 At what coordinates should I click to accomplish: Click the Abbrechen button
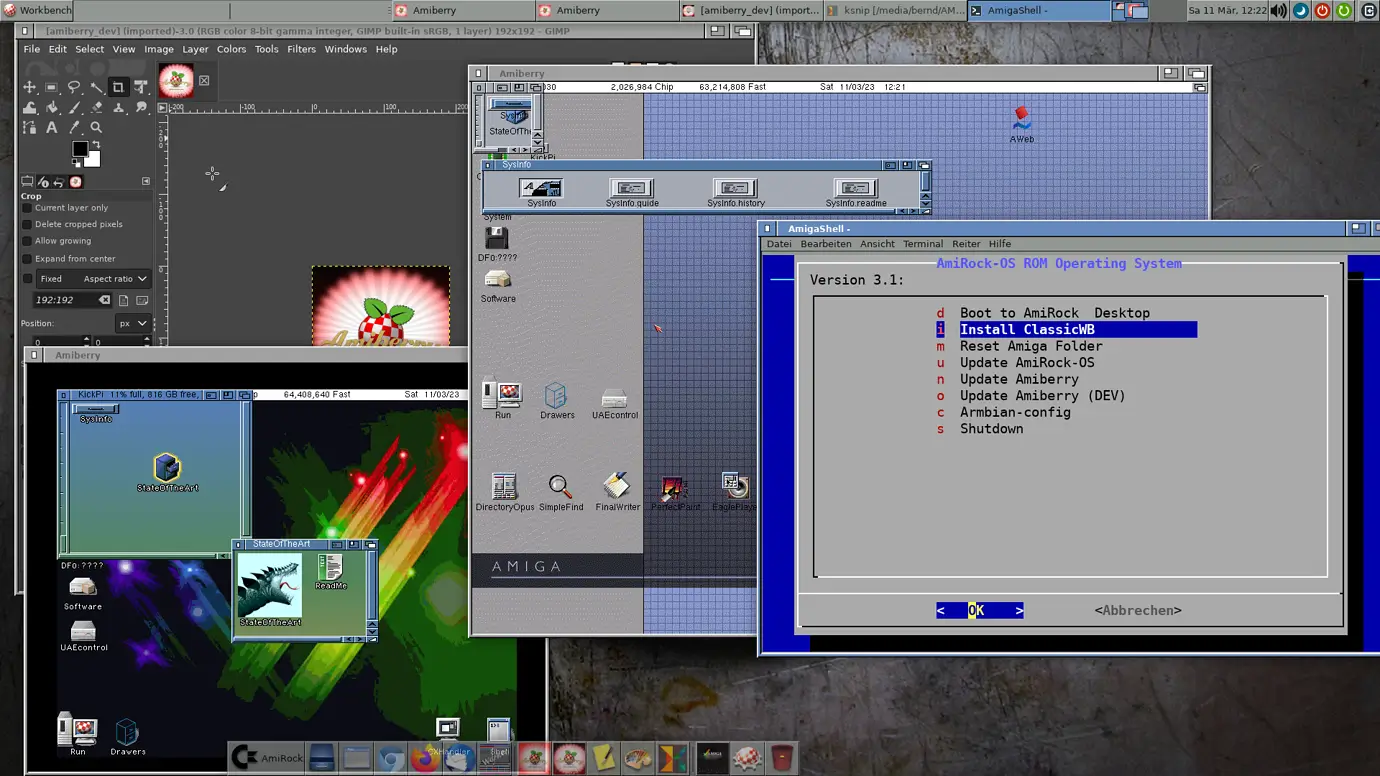pyautogui.click(x=1137, y=611)
